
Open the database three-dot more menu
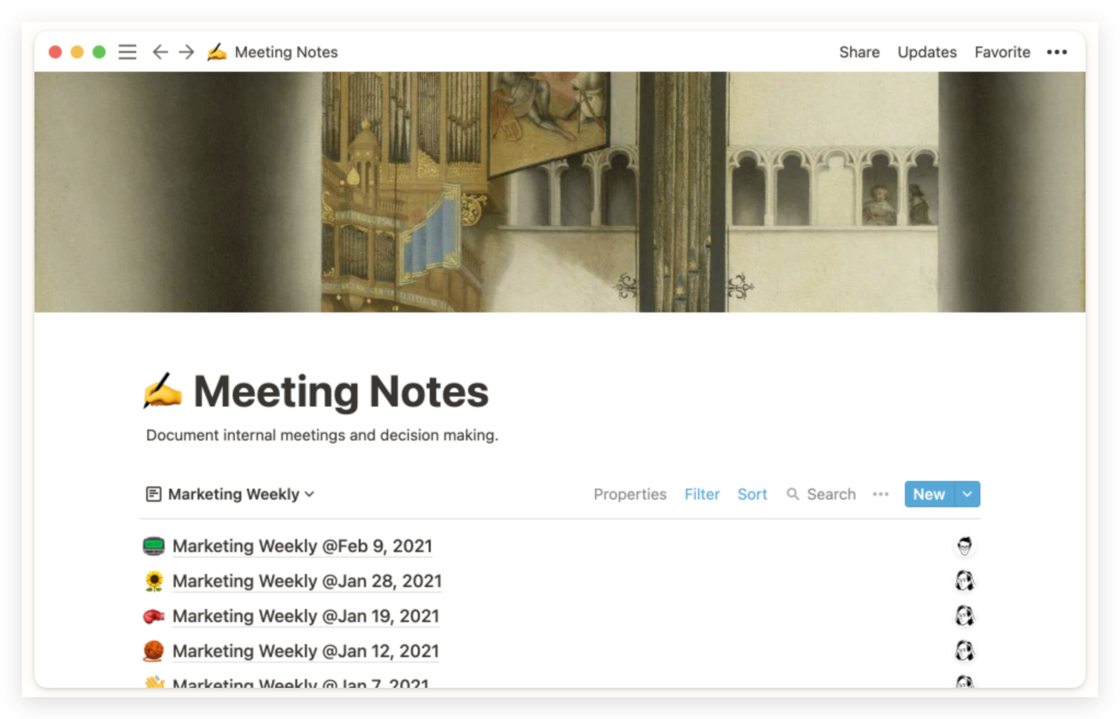[x=880, y=494]
